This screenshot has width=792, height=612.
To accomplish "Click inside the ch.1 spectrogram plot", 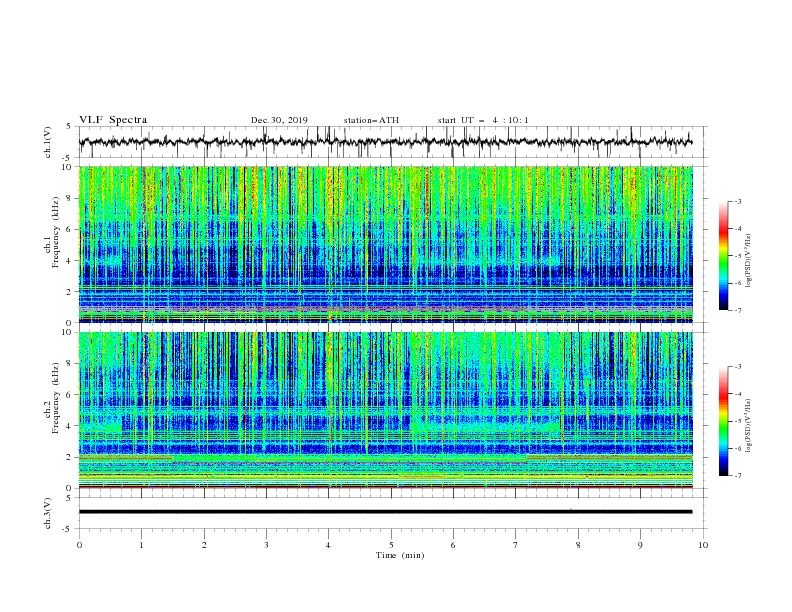I will point(385,244).
